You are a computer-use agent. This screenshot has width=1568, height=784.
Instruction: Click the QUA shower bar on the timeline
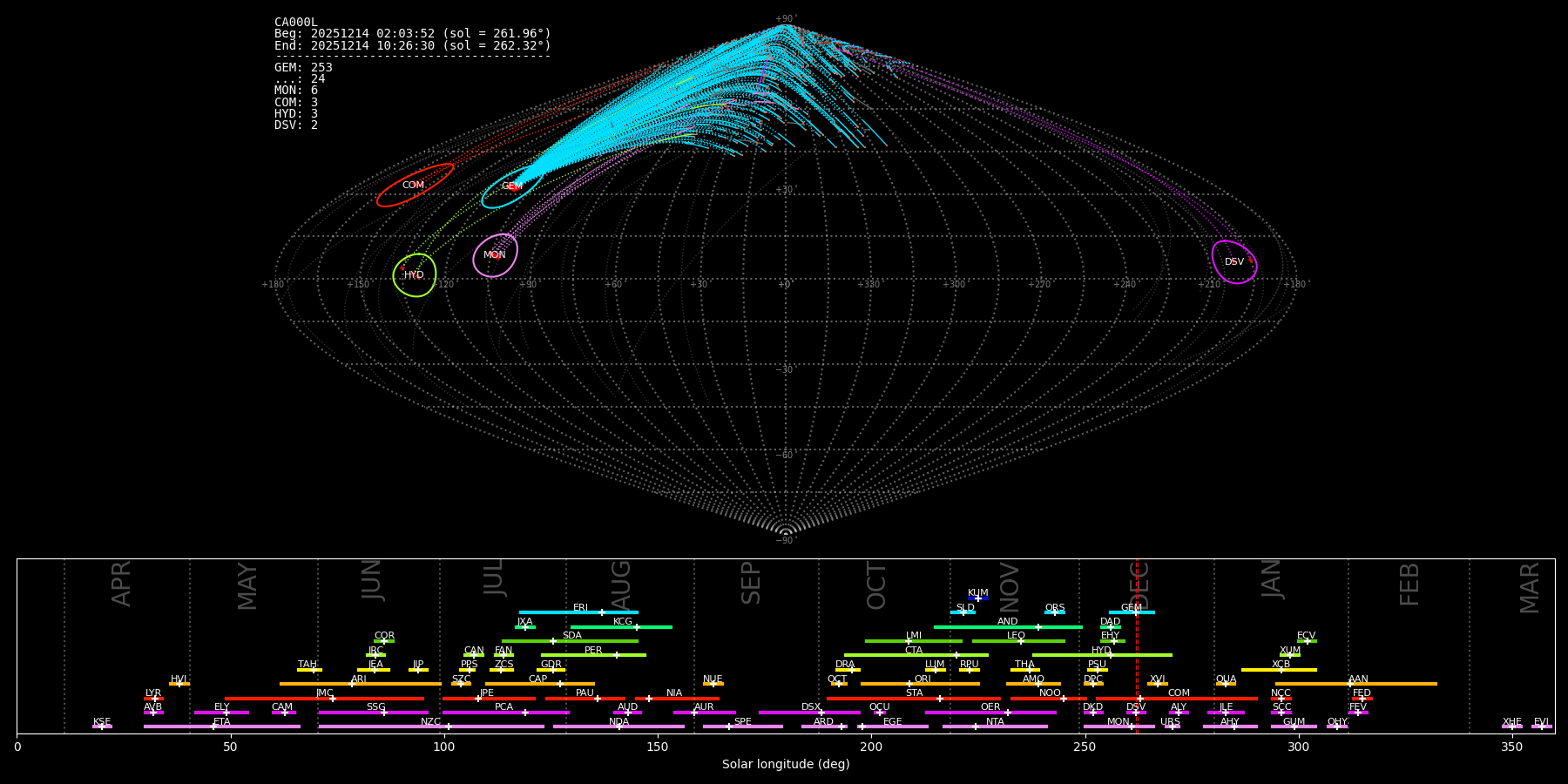(1226, 684)
